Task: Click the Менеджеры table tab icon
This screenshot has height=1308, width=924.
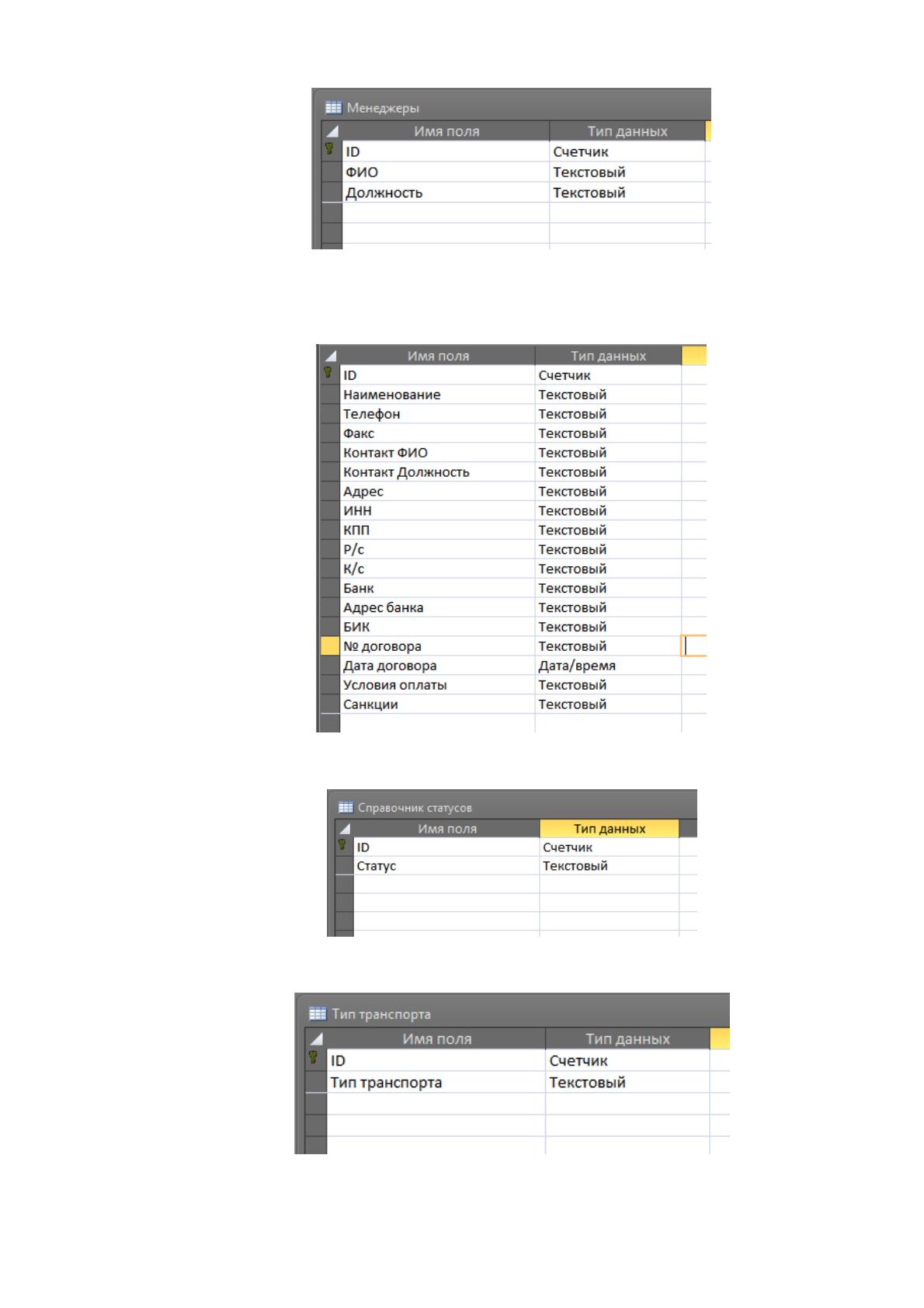Action: tap(333, 108)
